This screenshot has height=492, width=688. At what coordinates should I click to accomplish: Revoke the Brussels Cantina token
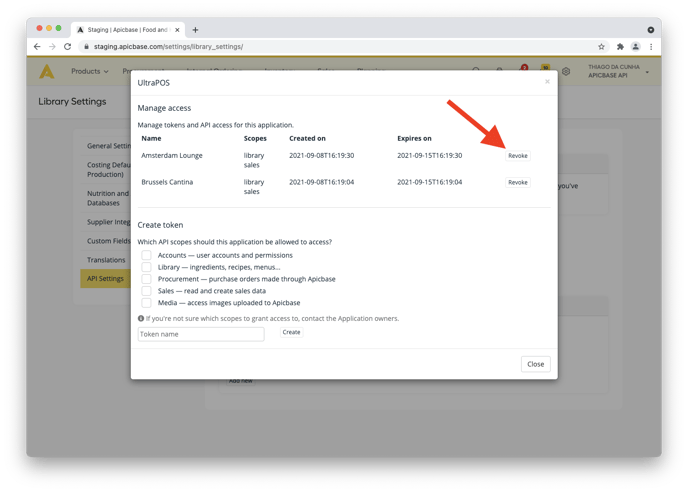click(x=518, y=183)
